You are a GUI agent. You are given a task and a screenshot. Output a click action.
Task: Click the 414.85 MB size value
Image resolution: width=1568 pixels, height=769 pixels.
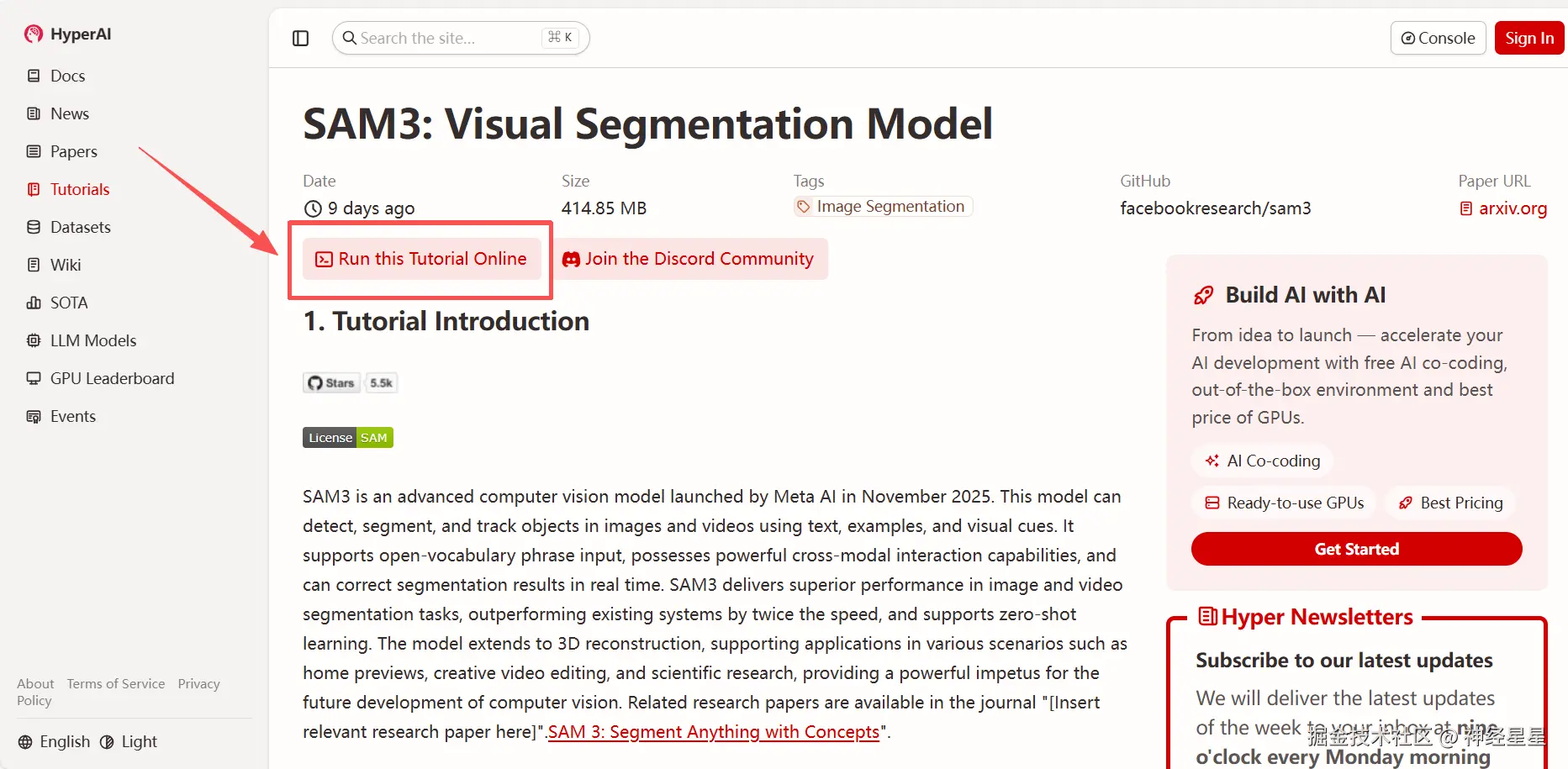click(604, 208)
